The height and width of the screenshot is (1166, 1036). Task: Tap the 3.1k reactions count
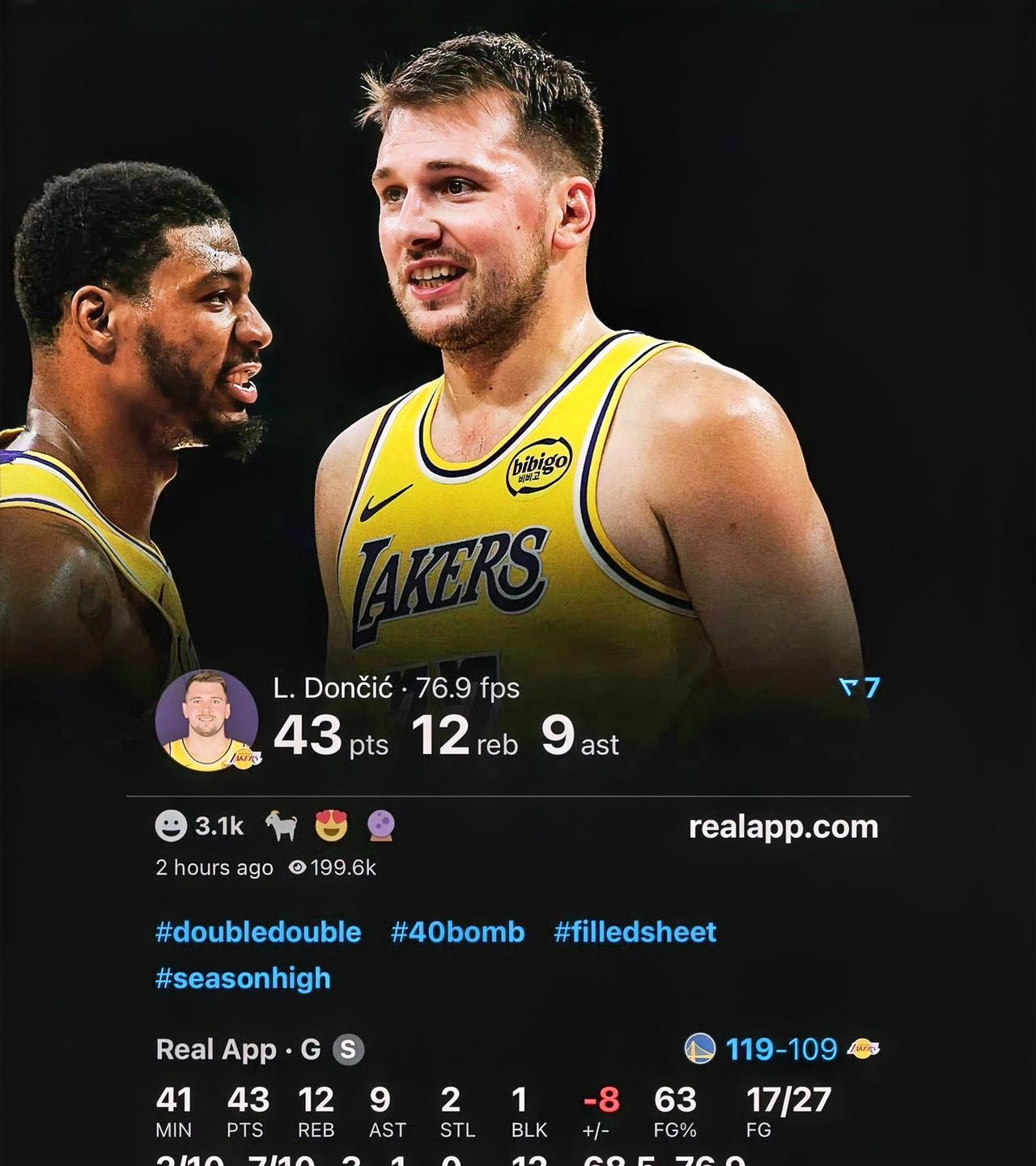tap(219, 826)
